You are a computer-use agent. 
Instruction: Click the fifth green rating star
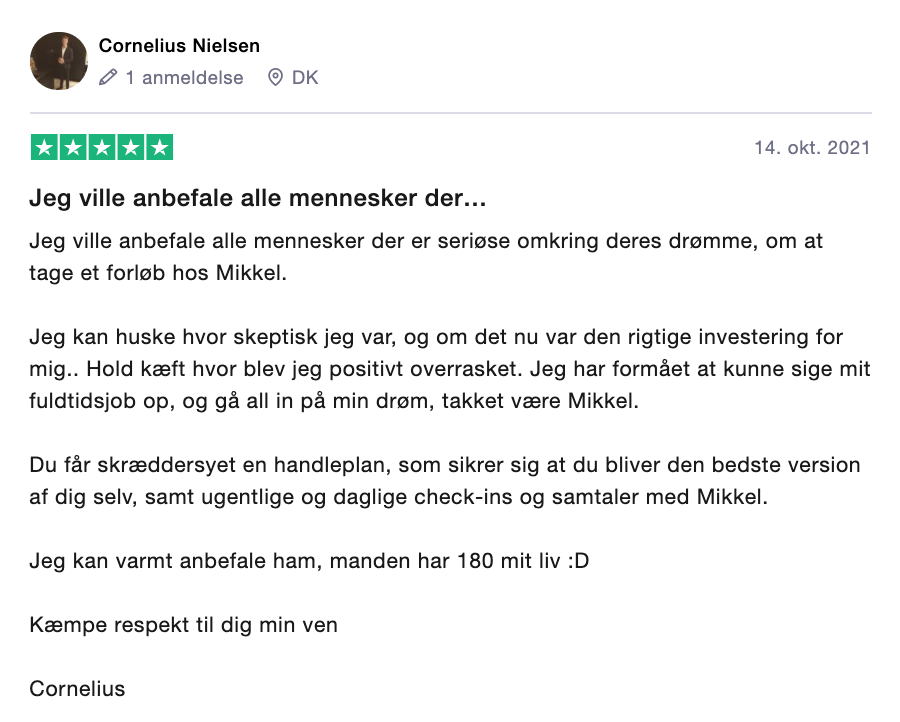[160, 148]
